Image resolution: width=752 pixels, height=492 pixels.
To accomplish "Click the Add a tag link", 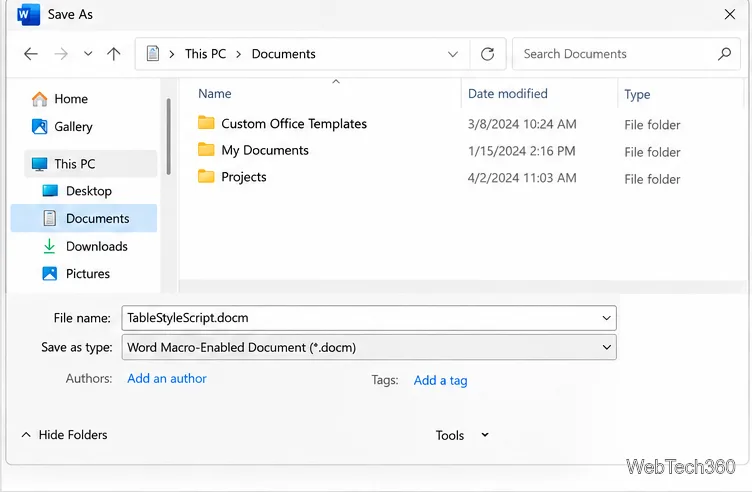I will (x=440, y=380).
